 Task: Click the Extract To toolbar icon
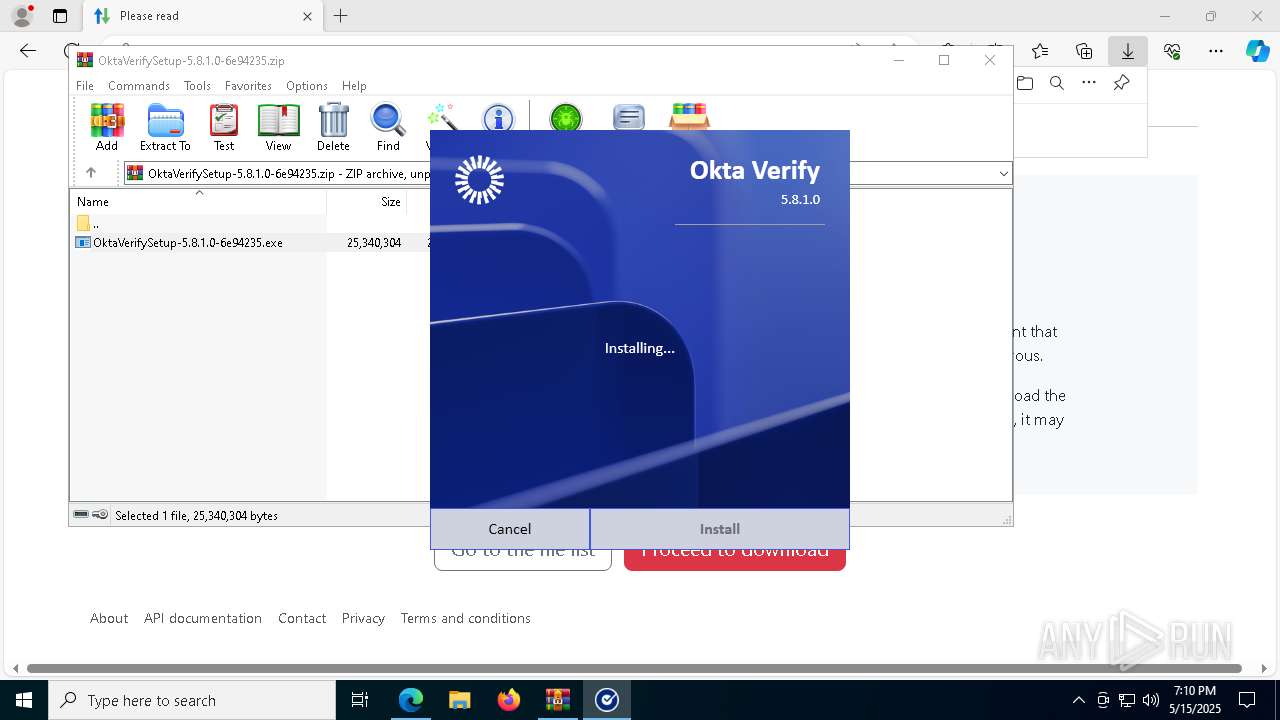165,128
